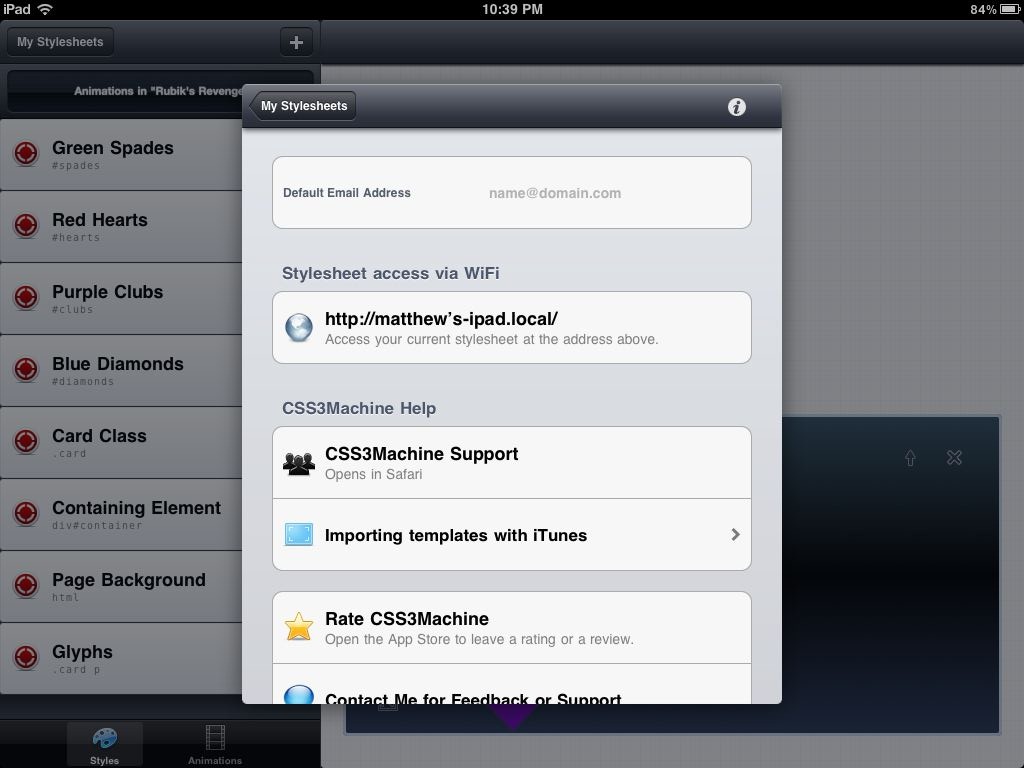This screenshot has width=1024, height=768.
Task: Switch to the Animations tab
Action: point(215,745)
